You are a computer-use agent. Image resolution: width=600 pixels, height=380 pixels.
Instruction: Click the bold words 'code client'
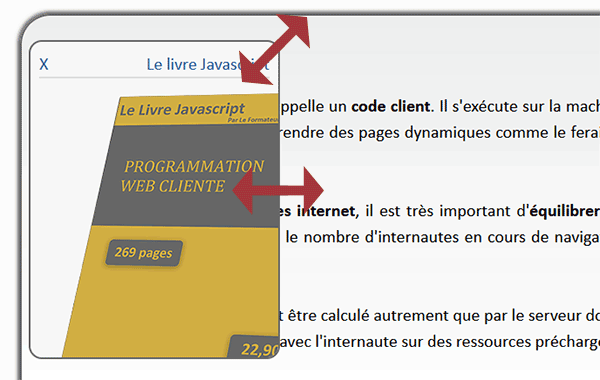click(x=391, y=106)
